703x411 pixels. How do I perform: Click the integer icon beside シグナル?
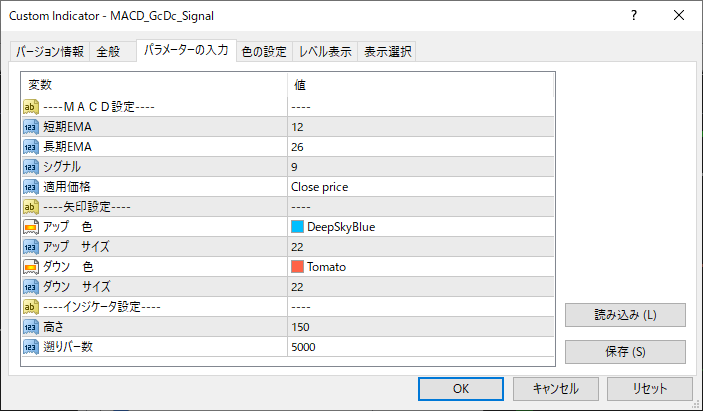coord(30,167)
